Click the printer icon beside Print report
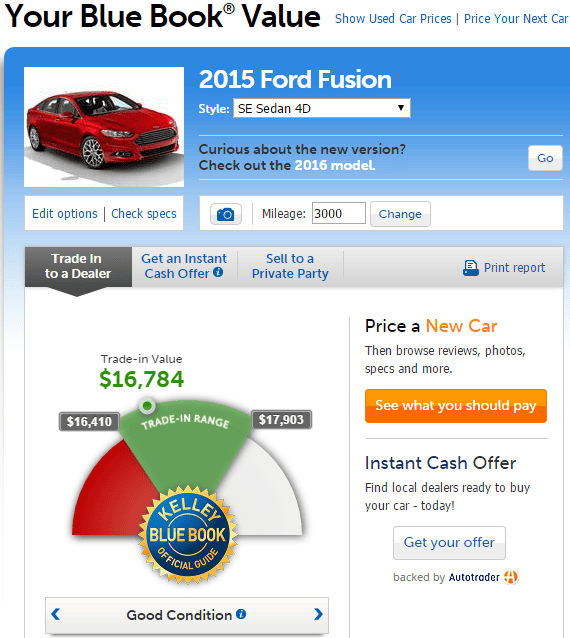This screenshot has height=638, width=570. tap(471, 268)
